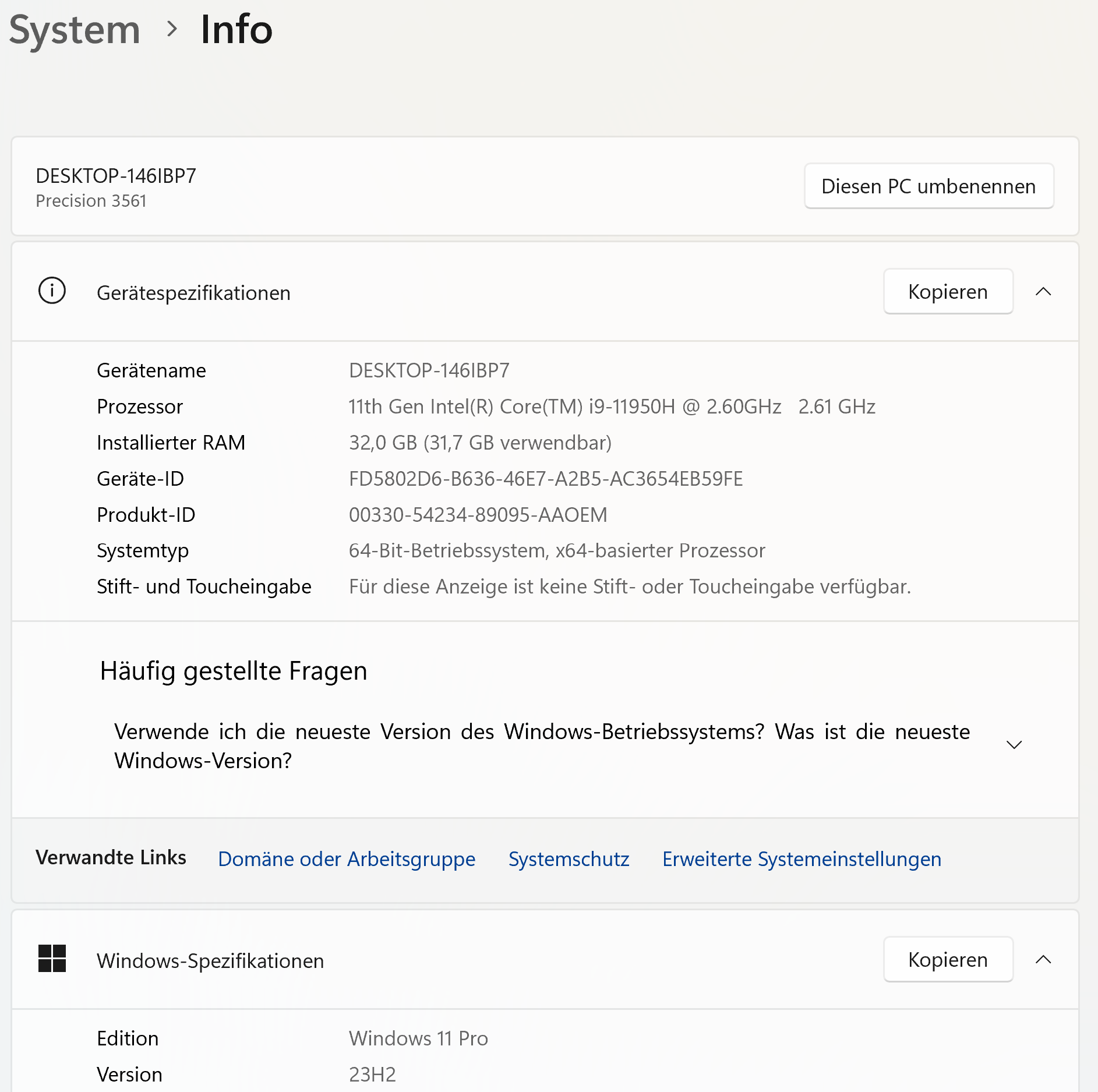Open Erweiterte Systemeinstellungen link
This screenshot has height=1092, width=1098.
point(802,859)
